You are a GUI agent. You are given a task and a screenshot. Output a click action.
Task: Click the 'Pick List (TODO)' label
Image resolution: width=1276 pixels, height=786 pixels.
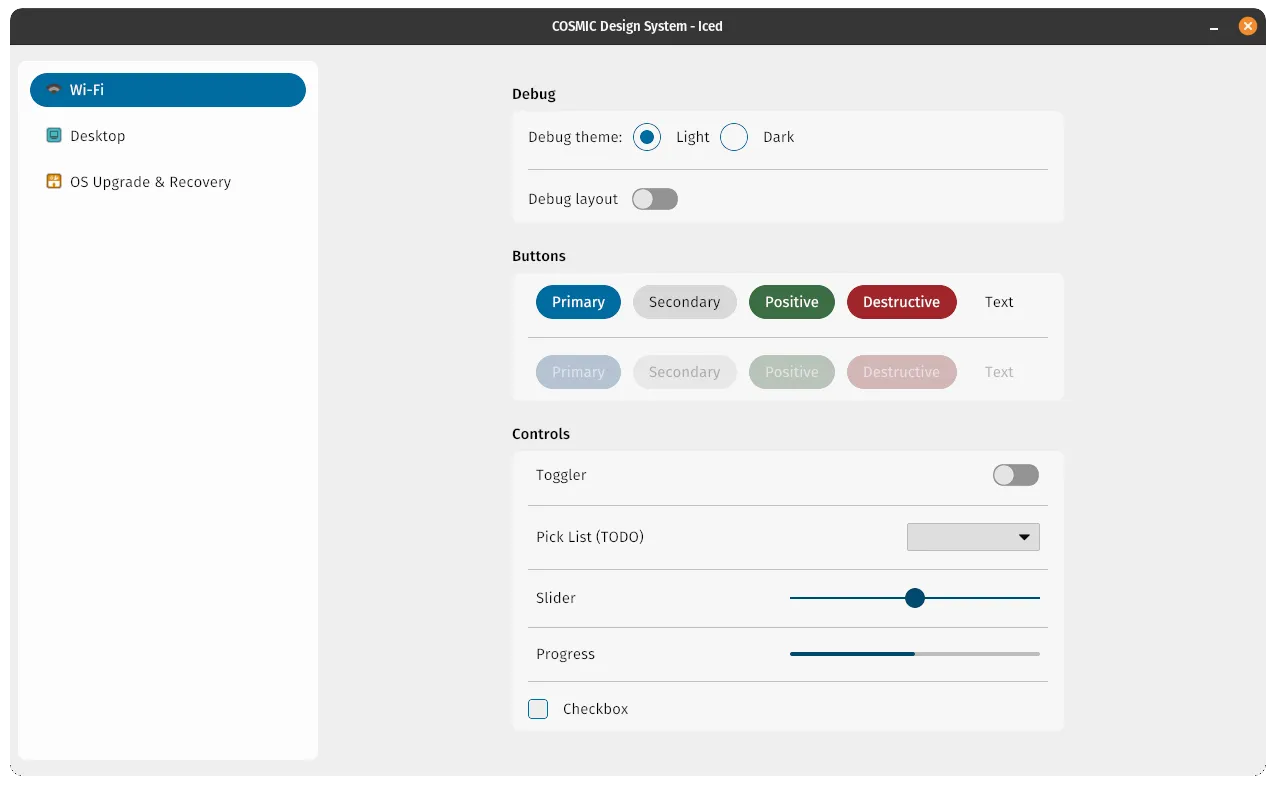coord(590,537)
